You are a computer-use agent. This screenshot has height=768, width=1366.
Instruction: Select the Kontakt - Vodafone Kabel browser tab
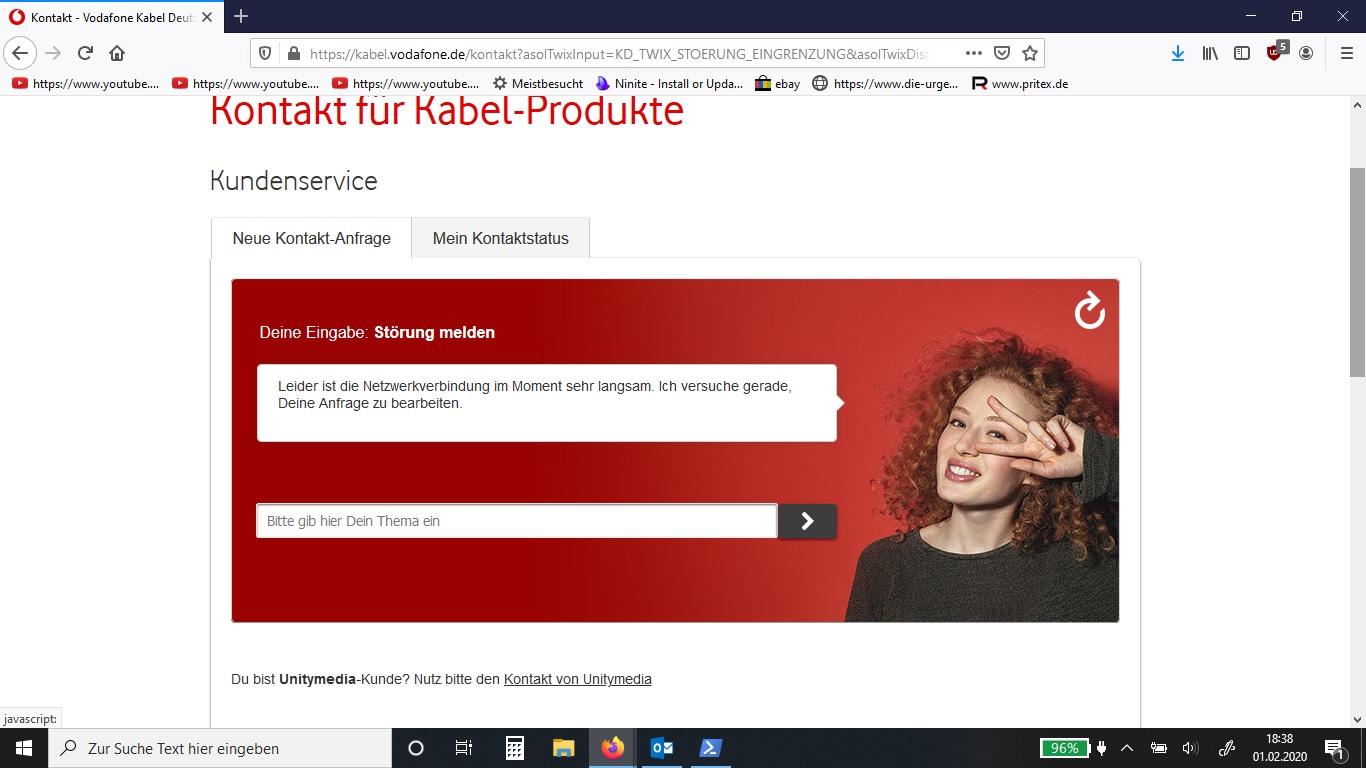[110, 17]
